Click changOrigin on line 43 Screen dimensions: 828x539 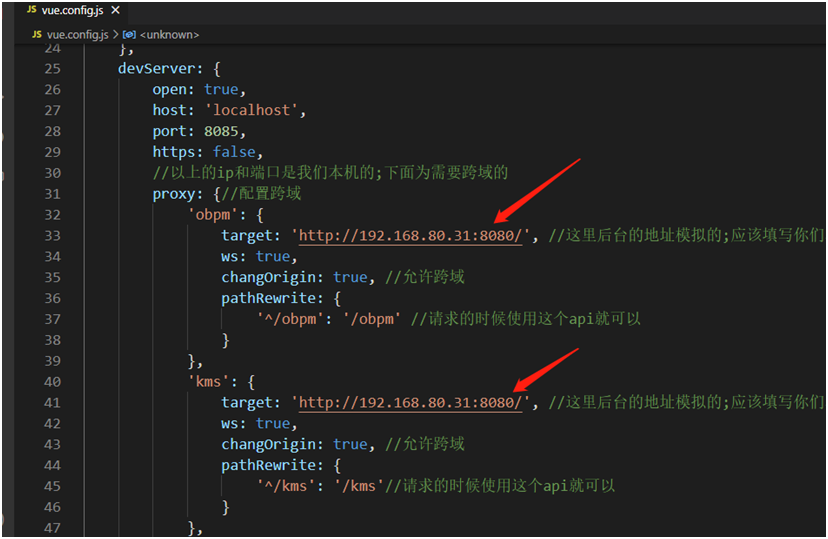[268, 445]
